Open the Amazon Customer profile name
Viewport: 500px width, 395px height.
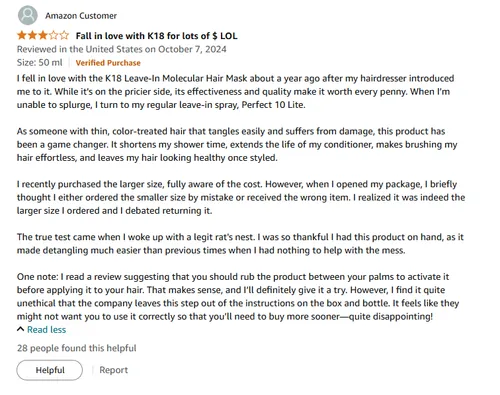[x=81, y=16]
